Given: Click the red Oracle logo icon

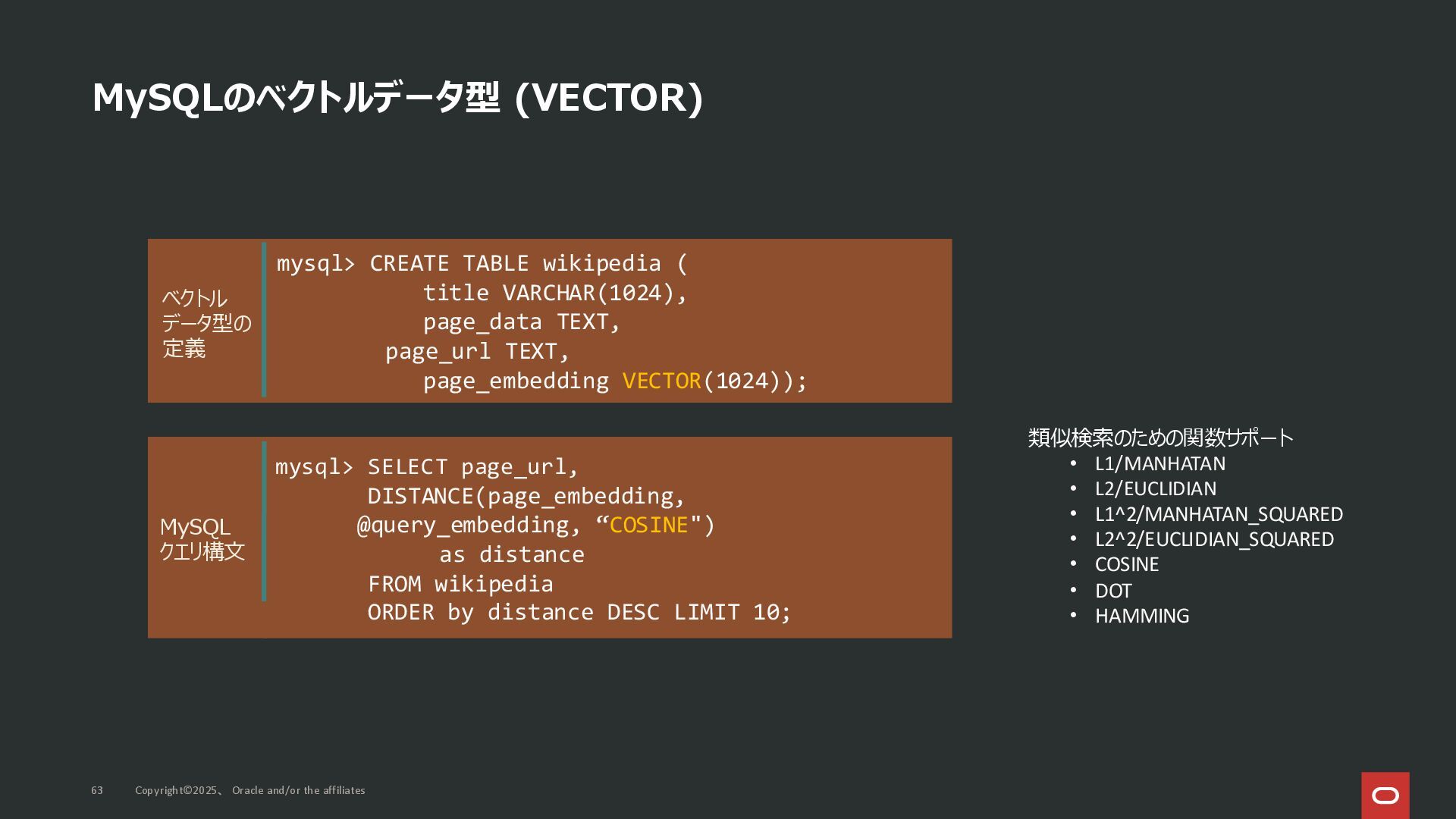Looking at the screenshot, I should click(1385, 795).
